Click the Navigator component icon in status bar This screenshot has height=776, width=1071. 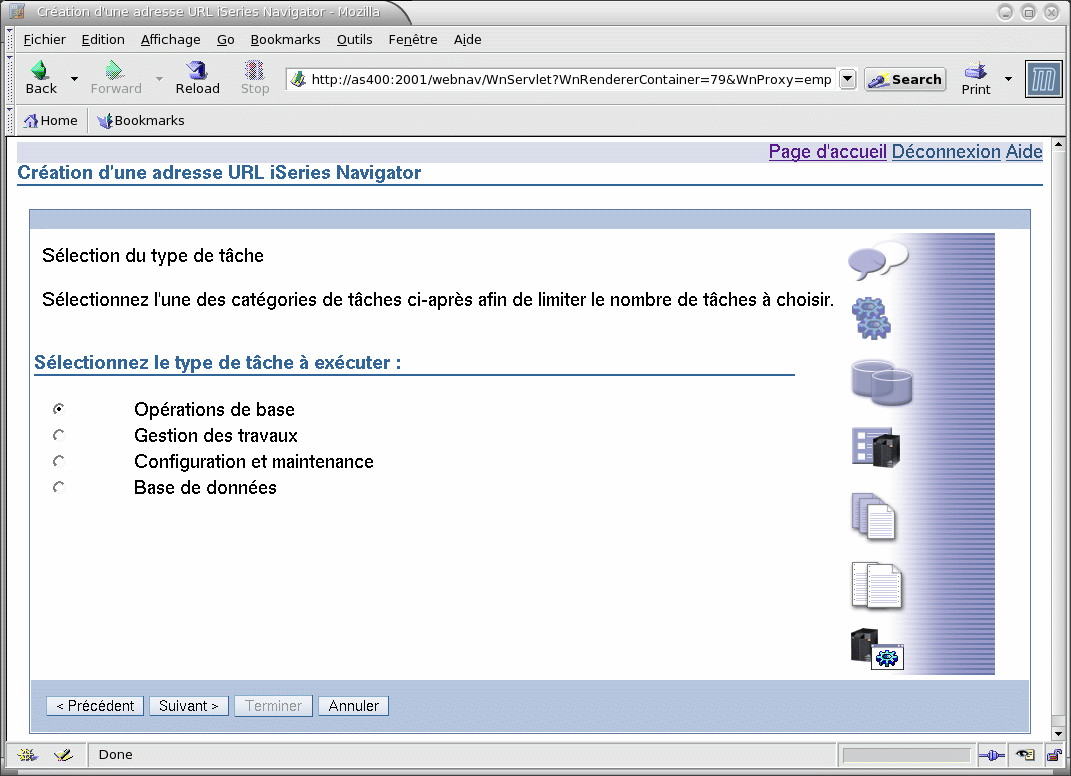click(x=27, y=755)
